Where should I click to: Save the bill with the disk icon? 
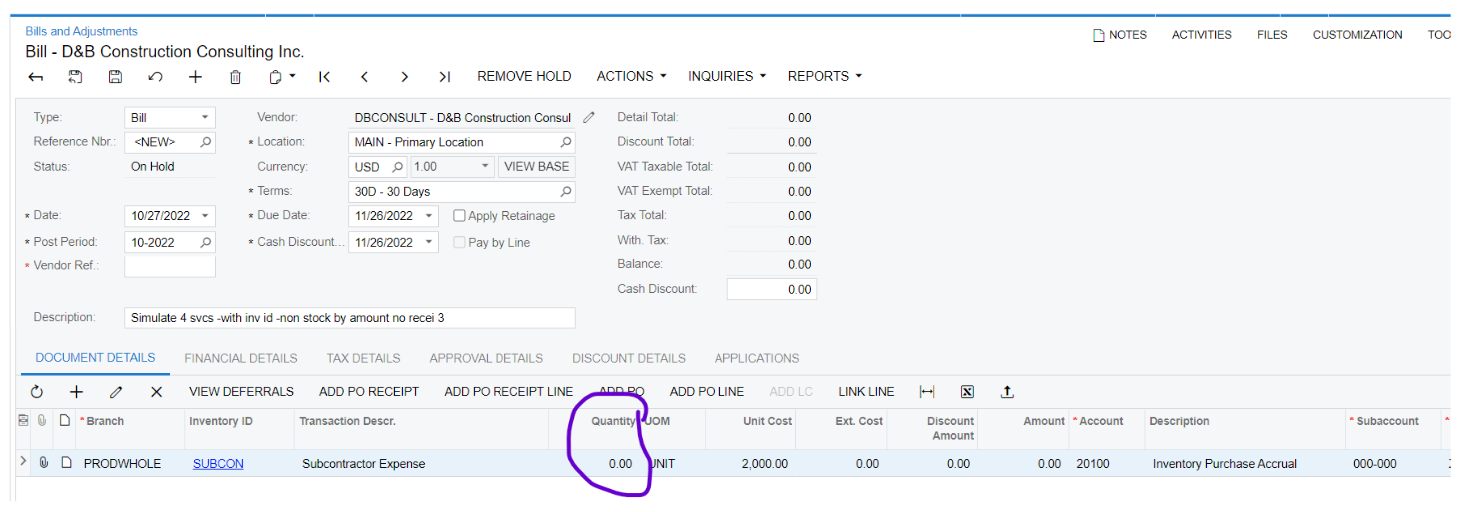click(x=115, y=77)
